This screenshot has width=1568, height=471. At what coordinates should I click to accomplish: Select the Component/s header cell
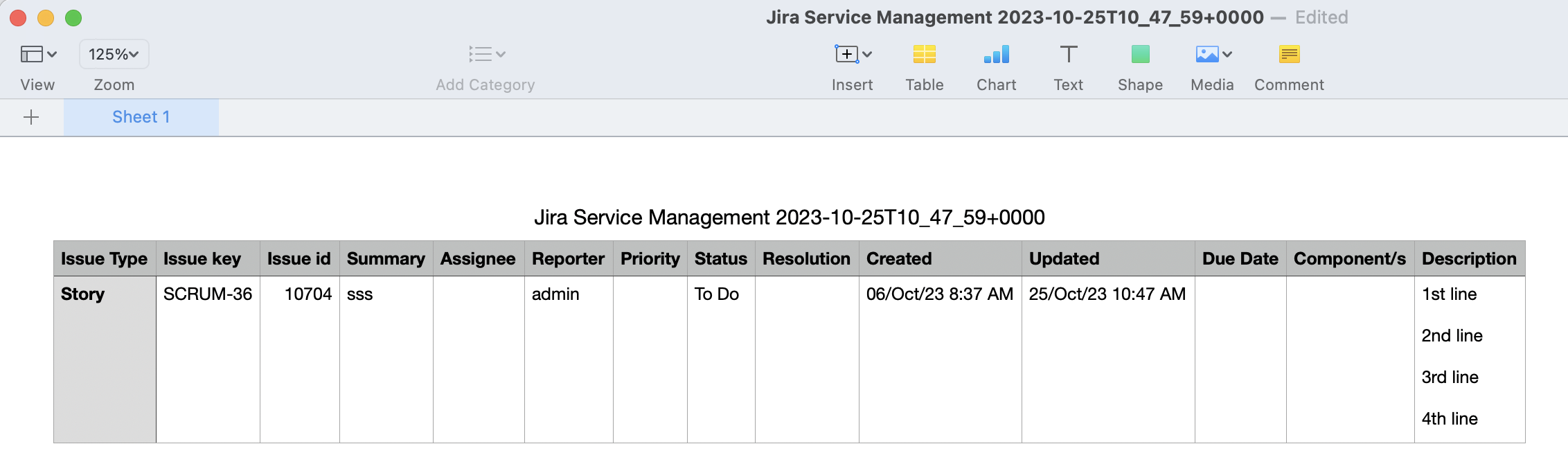pos(1350,258)
